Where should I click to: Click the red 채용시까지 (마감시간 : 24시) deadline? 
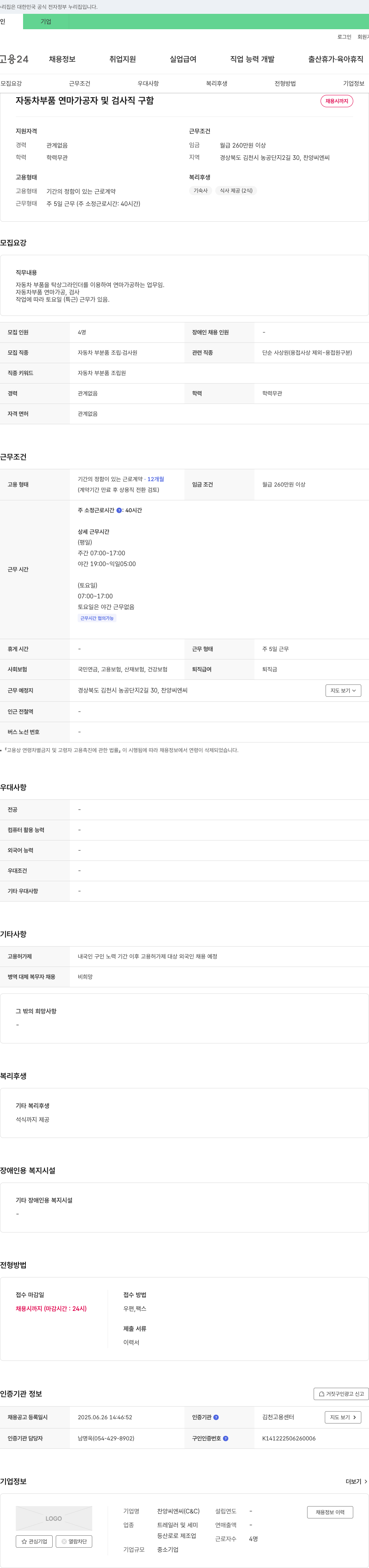[51, 1308]
